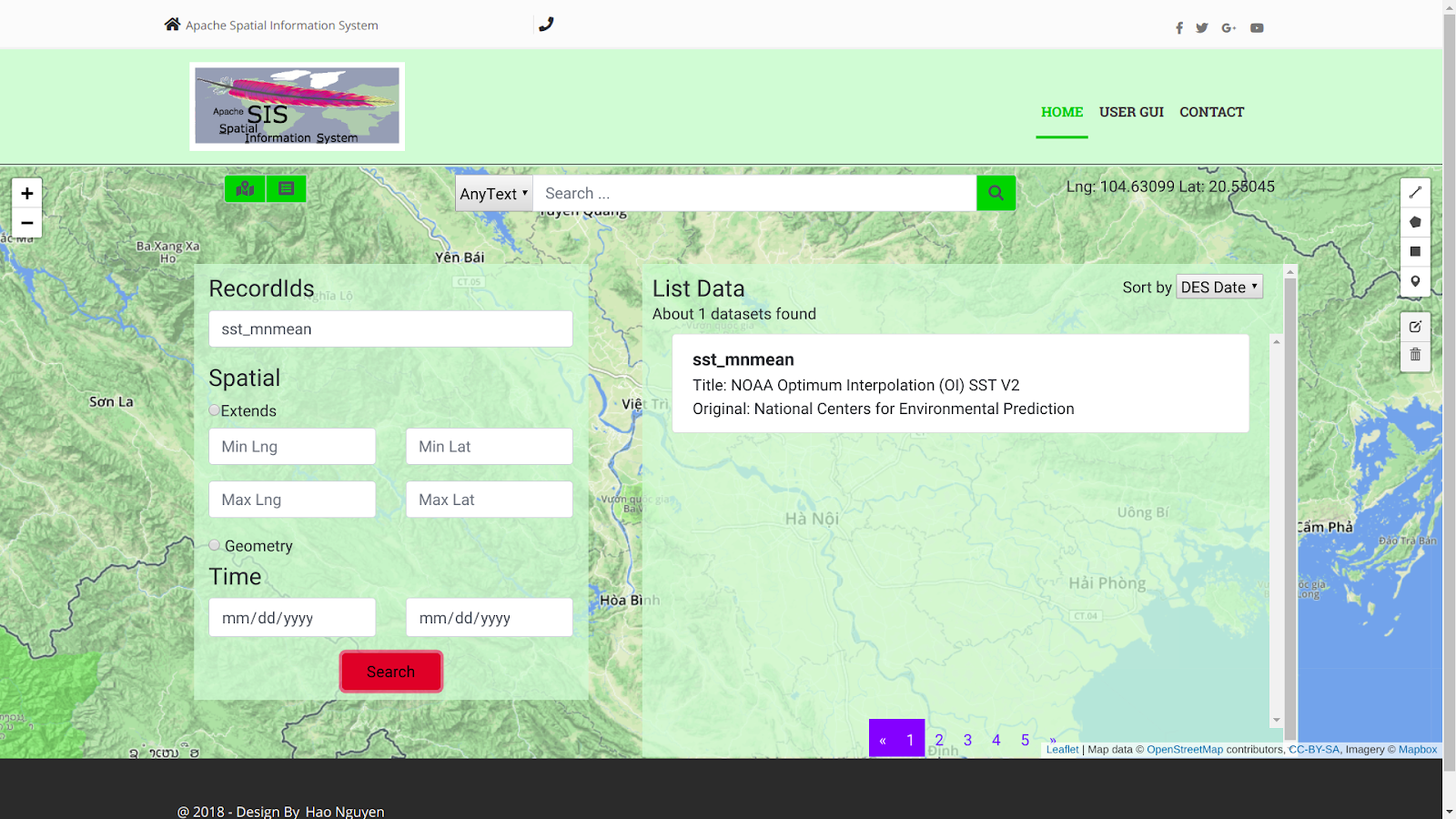The image size is (1456, 819).
Task: Activate the delete layers trash tool
Action: (x=1415, y=355)
